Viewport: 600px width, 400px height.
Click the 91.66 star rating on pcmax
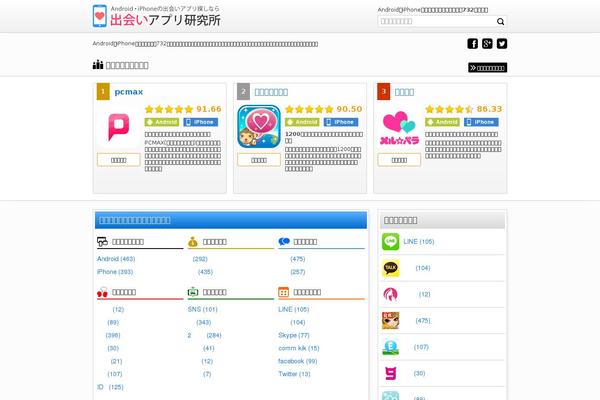[183, 109]
